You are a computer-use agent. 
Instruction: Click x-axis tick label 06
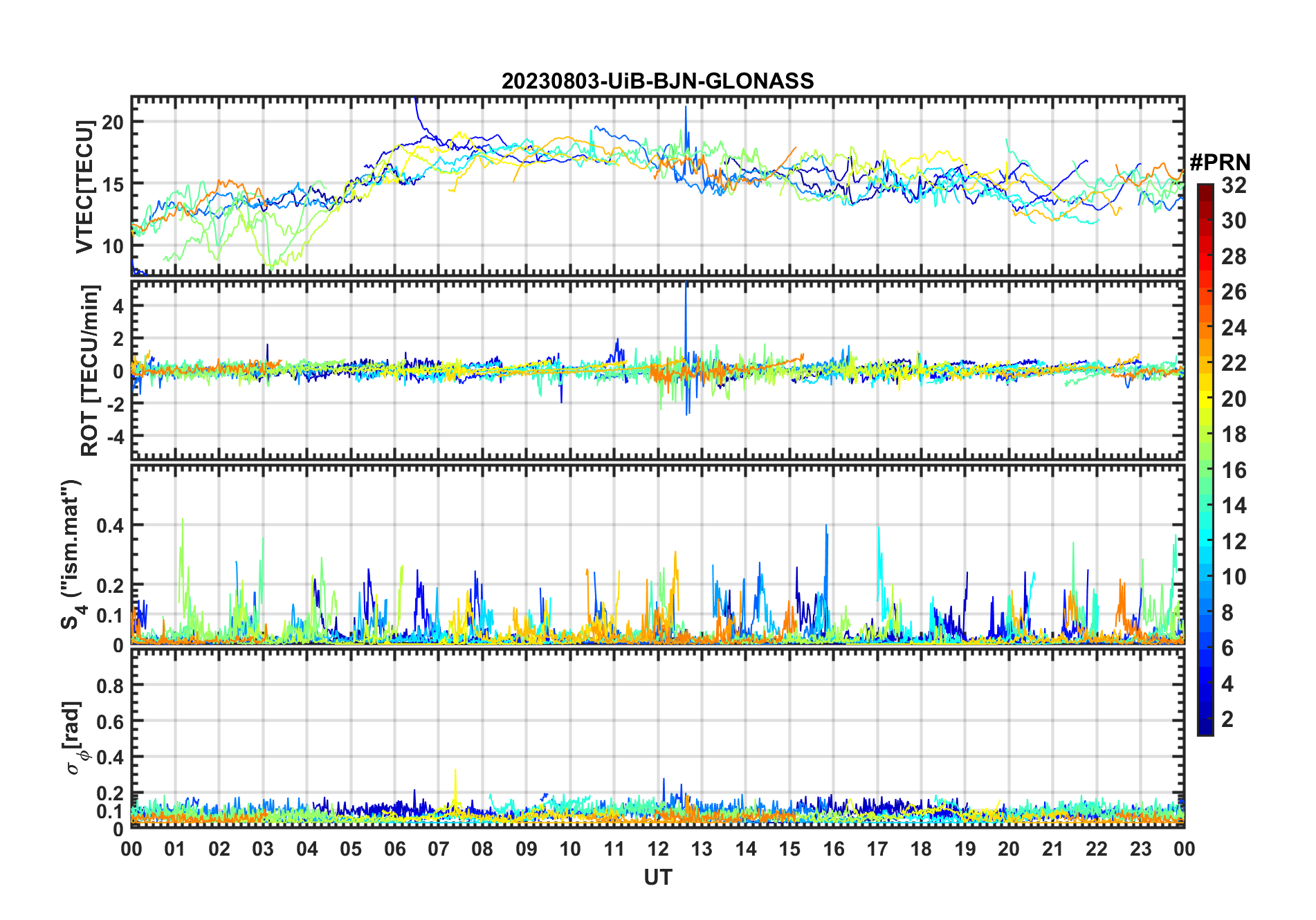pyautogui.click(x=394, y=849)
